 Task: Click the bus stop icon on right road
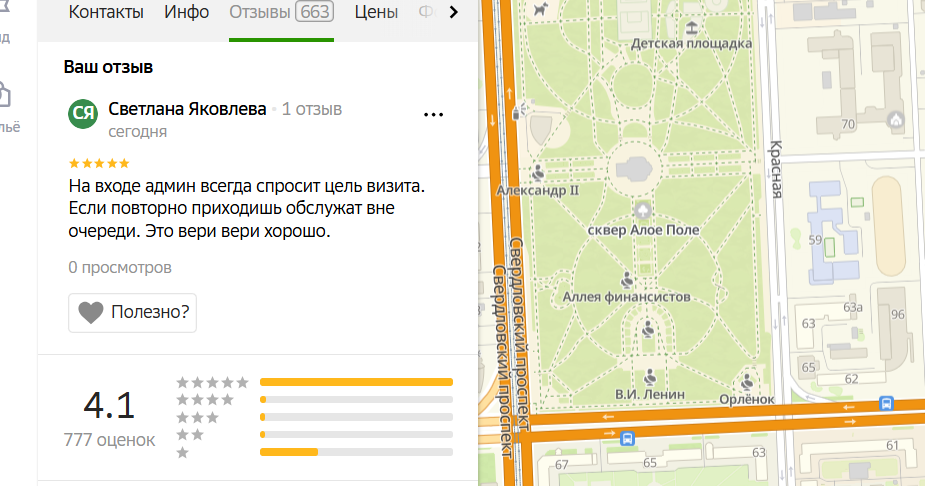pyautogui.click(x=886, y=403)
